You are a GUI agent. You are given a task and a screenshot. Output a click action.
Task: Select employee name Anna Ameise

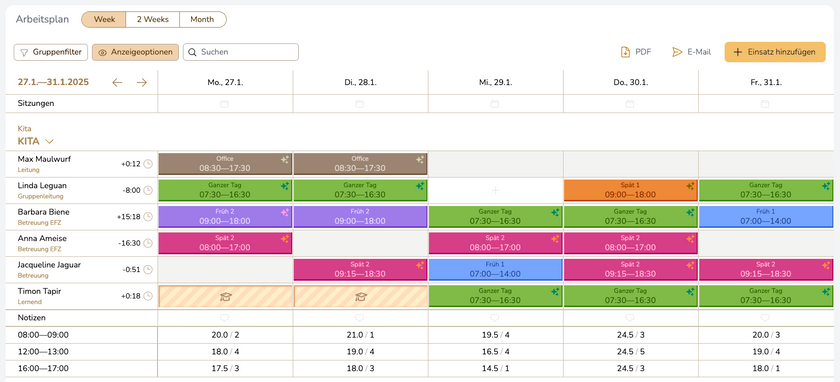(42, 238)
